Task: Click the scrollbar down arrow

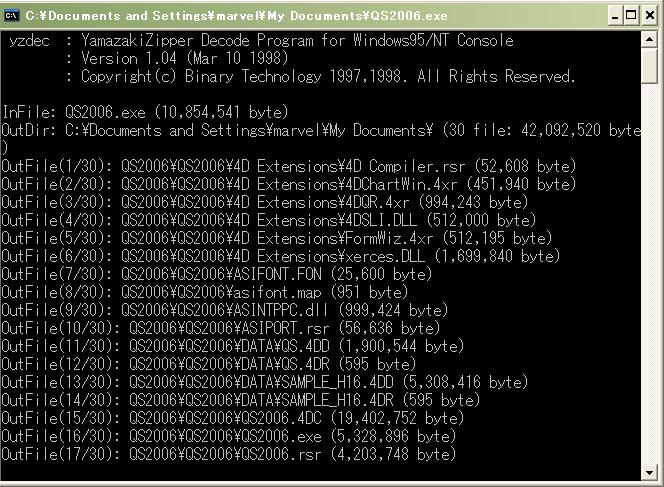Action: pyautogui.click(x=649, y=473)
